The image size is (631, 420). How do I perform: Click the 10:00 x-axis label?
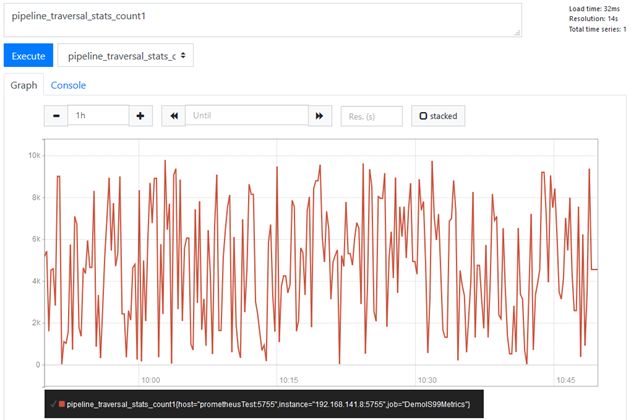point(151,380)
